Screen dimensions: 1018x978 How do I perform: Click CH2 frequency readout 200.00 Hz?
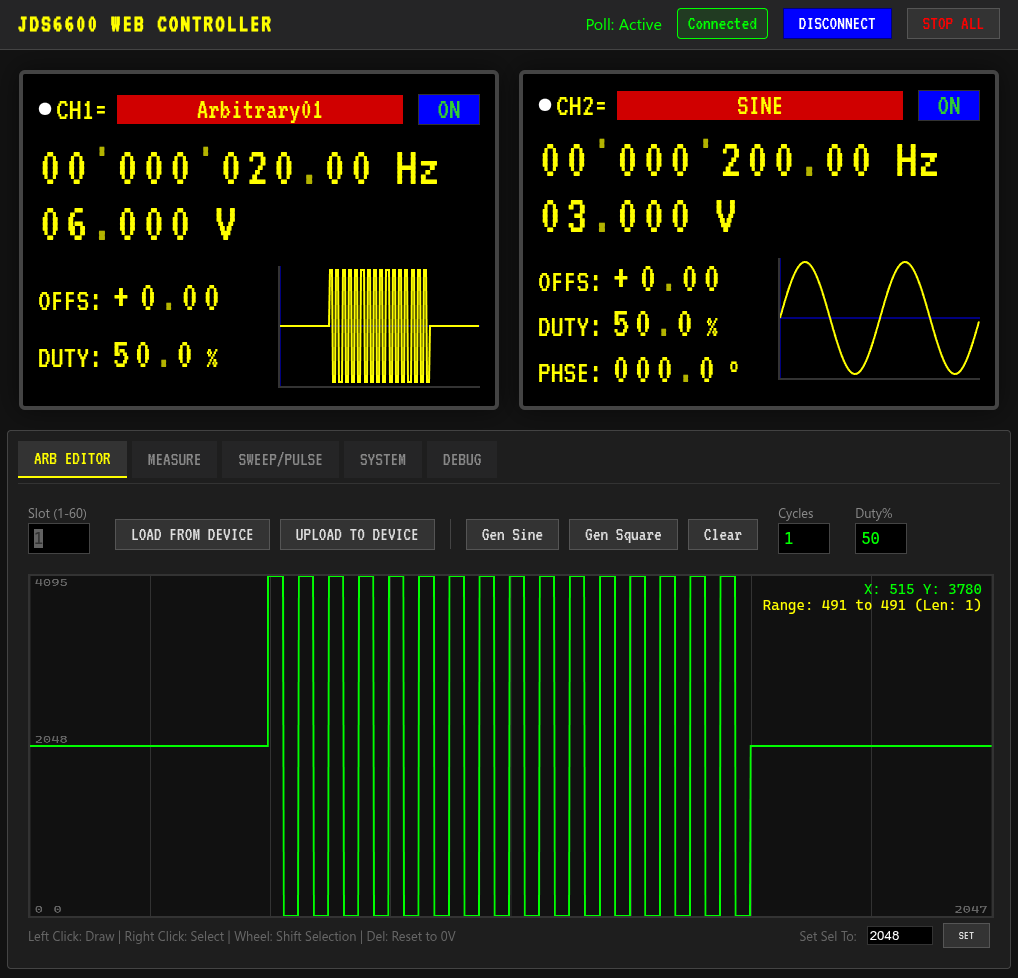(x=739, y=160)
